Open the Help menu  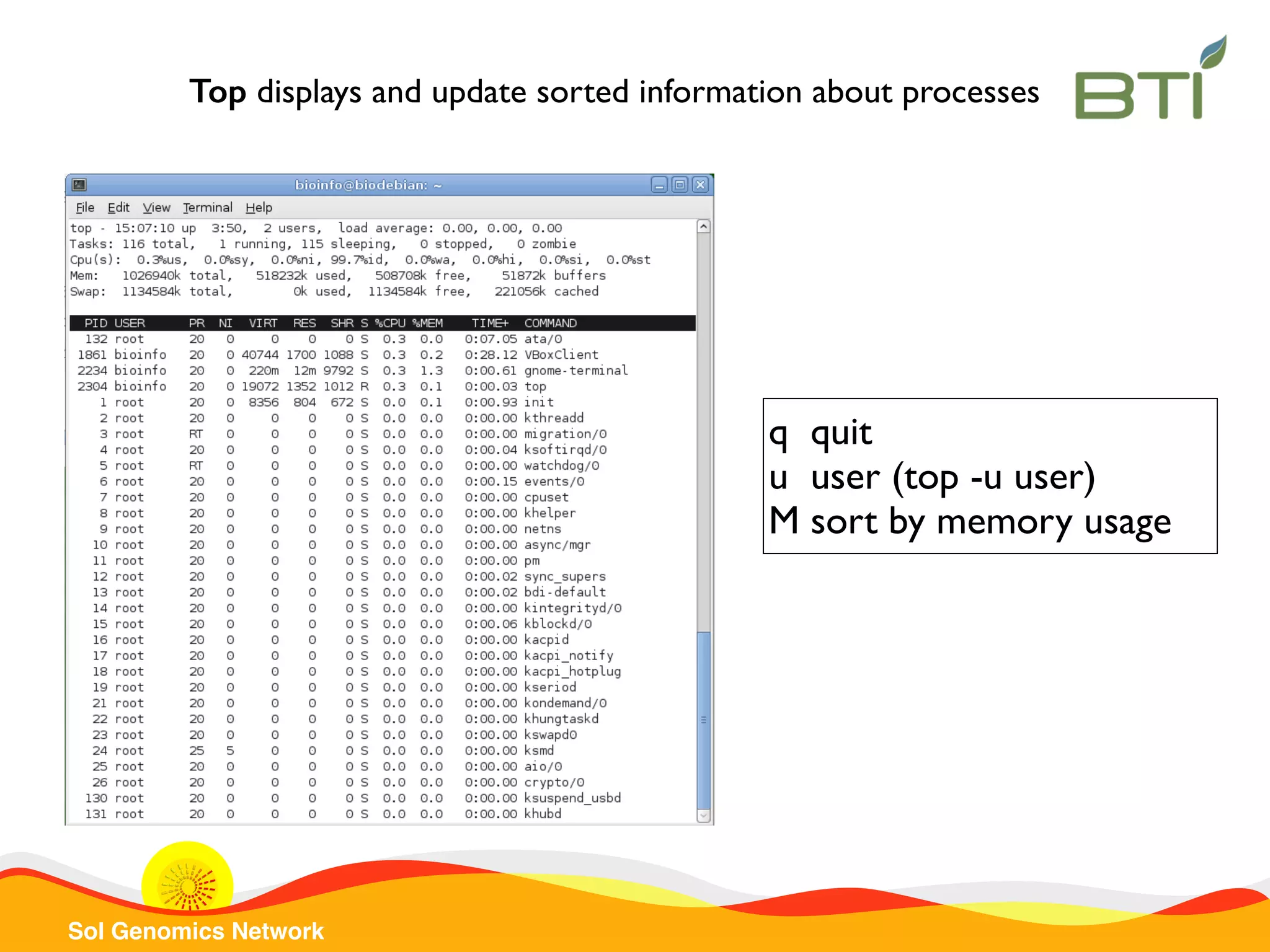click(259, 208)
